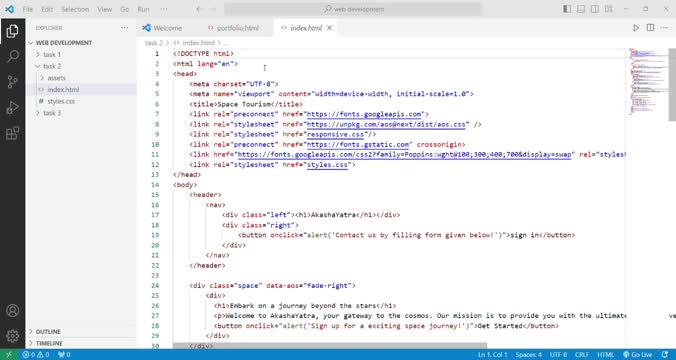Toggle the Secondary Side Bar layout icon

[595, 9]
